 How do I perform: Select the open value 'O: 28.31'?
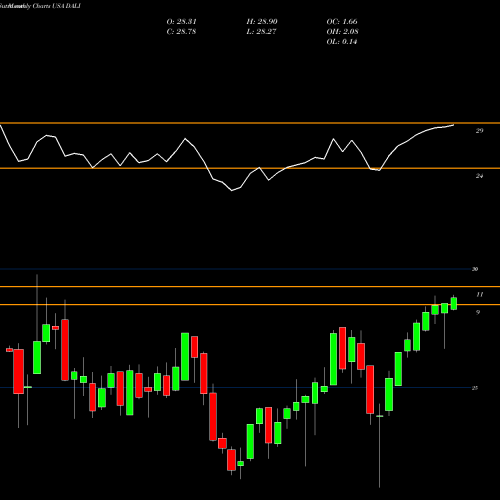point(181,22)
